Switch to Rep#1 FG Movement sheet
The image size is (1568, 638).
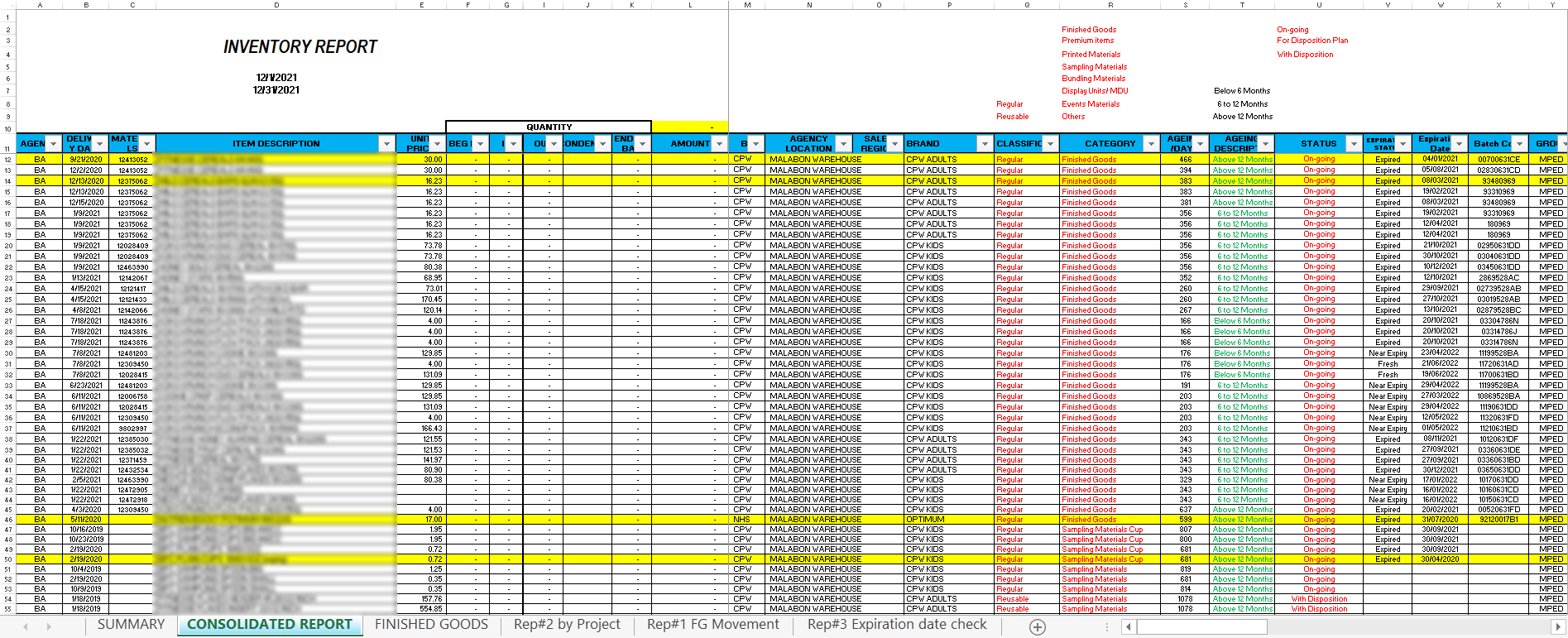coord(713,625)
